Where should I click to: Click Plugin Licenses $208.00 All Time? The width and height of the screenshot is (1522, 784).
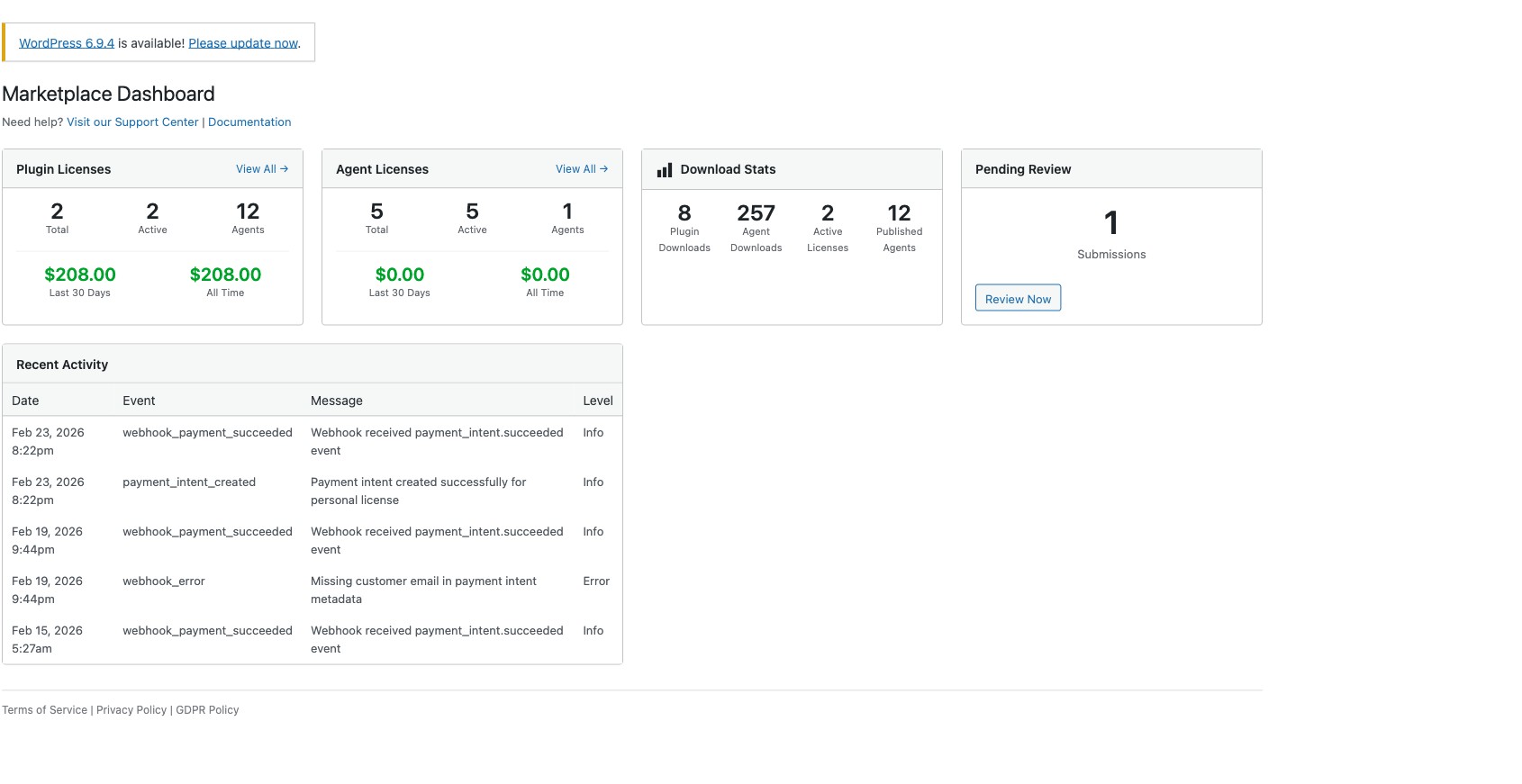point(225,281)
